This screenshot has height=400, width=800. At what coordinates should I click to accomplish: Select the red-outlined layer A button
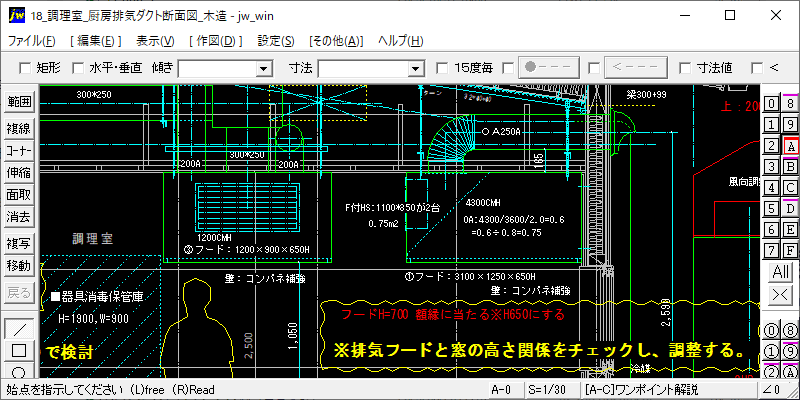(x=791, y=146)
